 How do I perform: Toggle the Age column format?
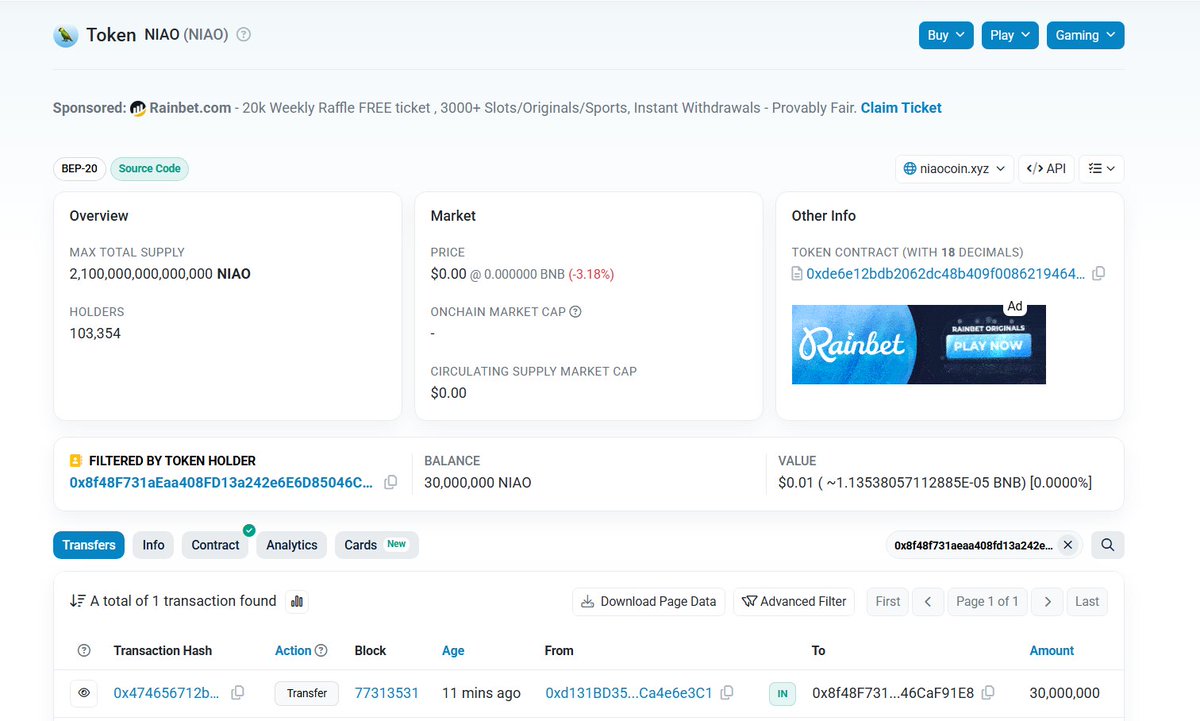point(453,650)
